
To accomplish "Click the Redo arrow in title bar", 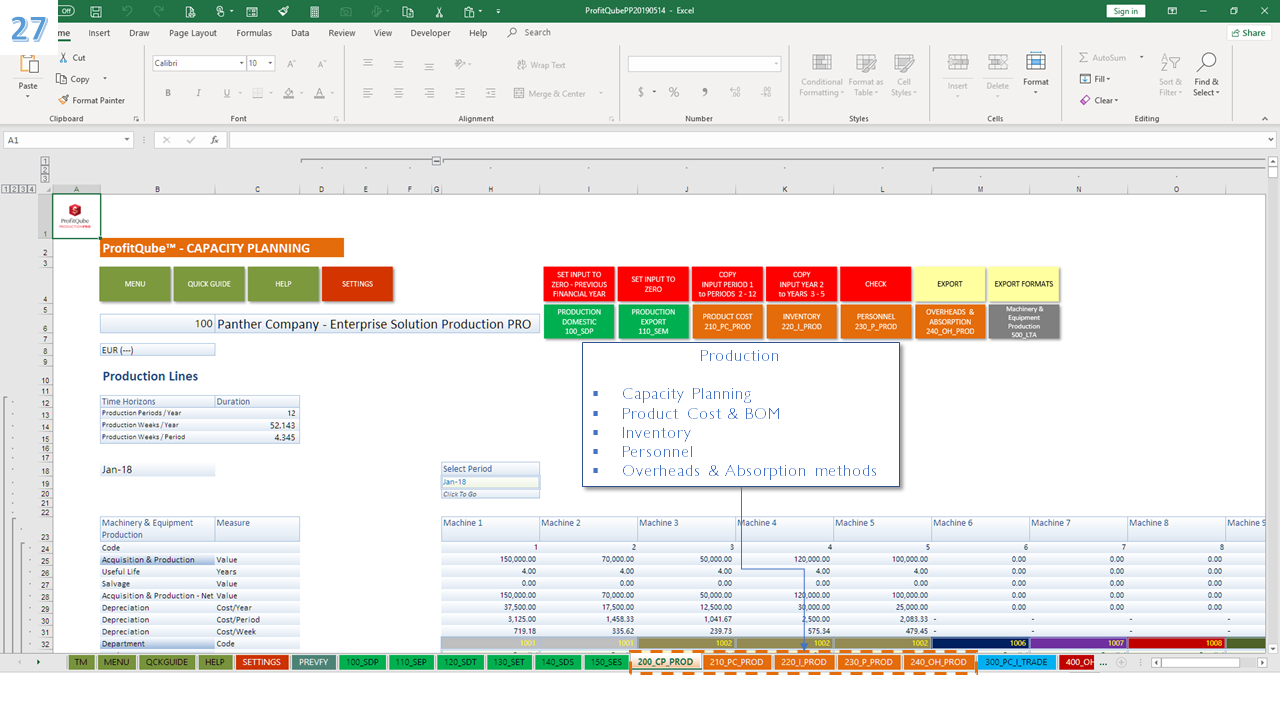I will (x=158, y=11).
